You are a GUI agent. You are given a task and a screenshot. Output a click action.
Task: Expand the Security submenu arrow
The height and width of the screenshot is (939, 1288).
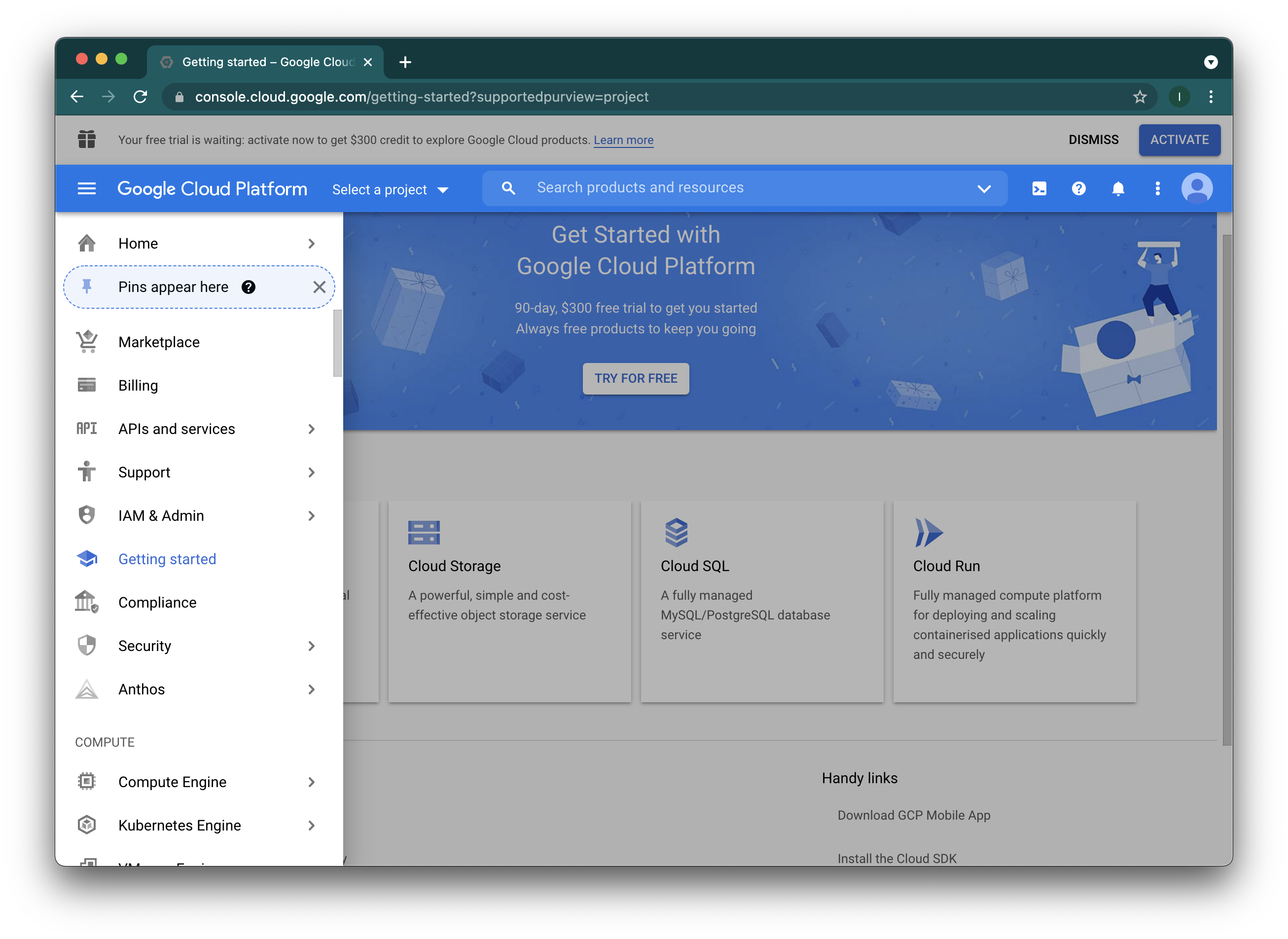click(312, 646)
